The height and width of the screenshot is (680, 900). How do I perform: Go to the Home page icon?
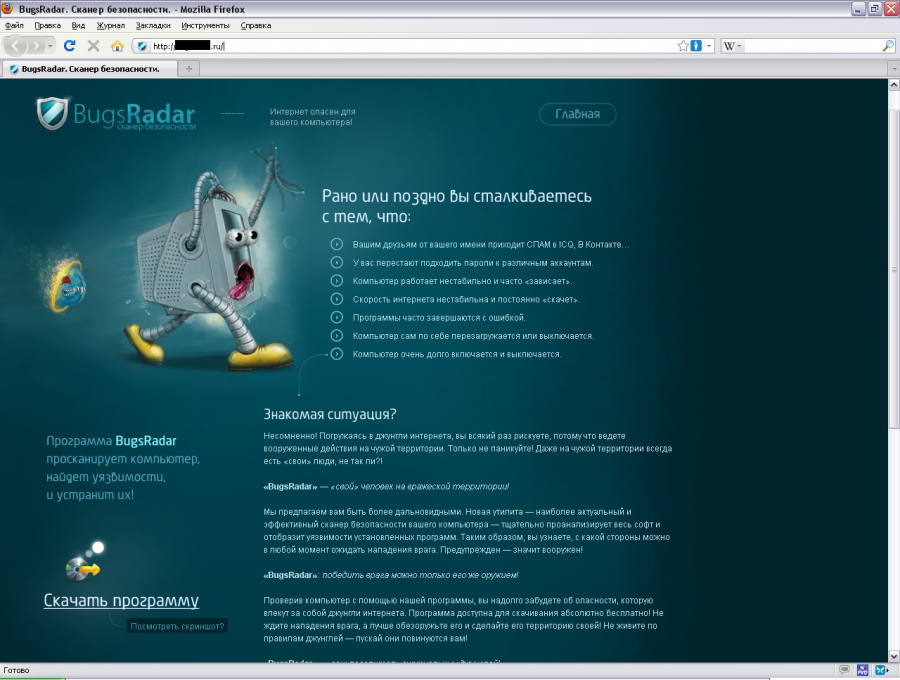coord(117,46)
